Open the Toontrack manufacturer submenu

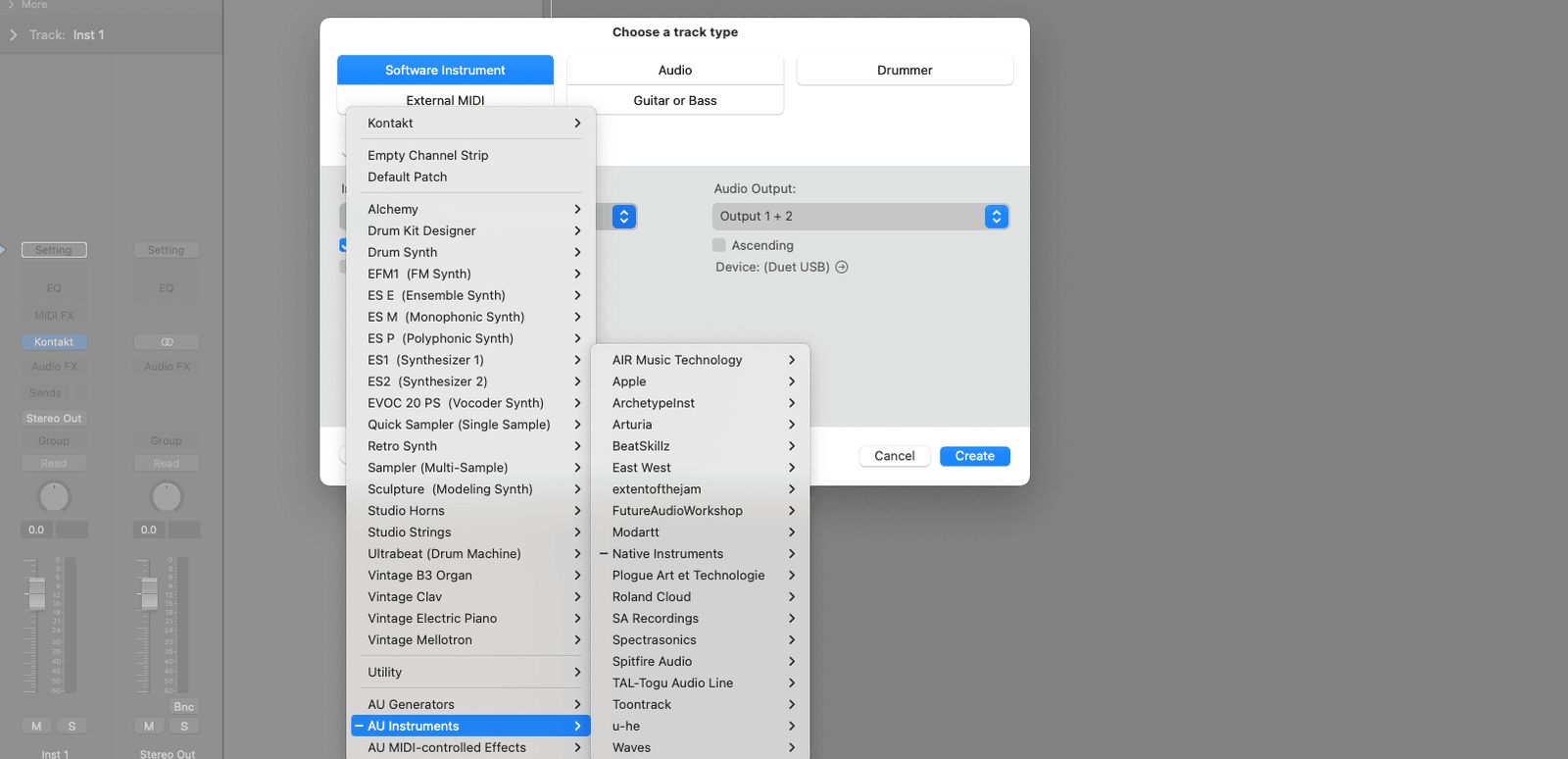pos(700,705)
